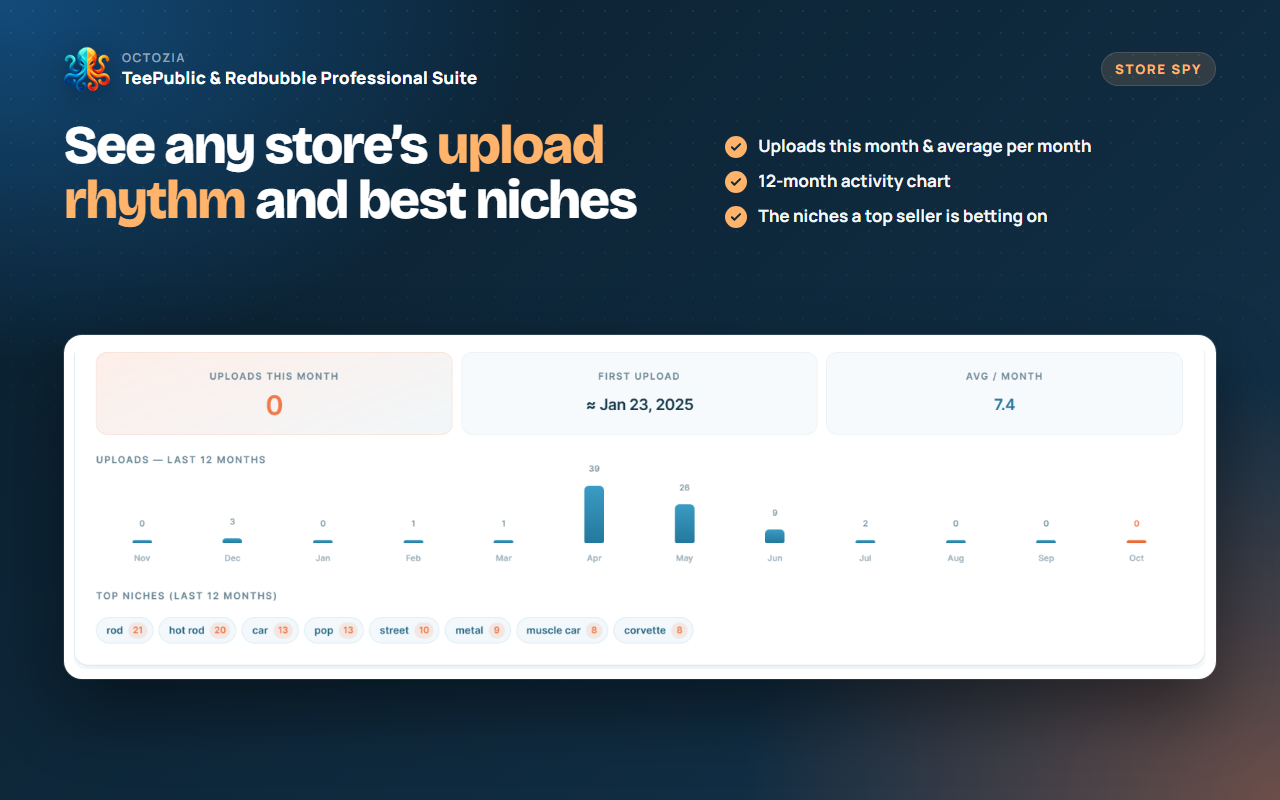
Task: Select the Avg / Month card
Action: pyautogui.click(x=1004, y=393)
